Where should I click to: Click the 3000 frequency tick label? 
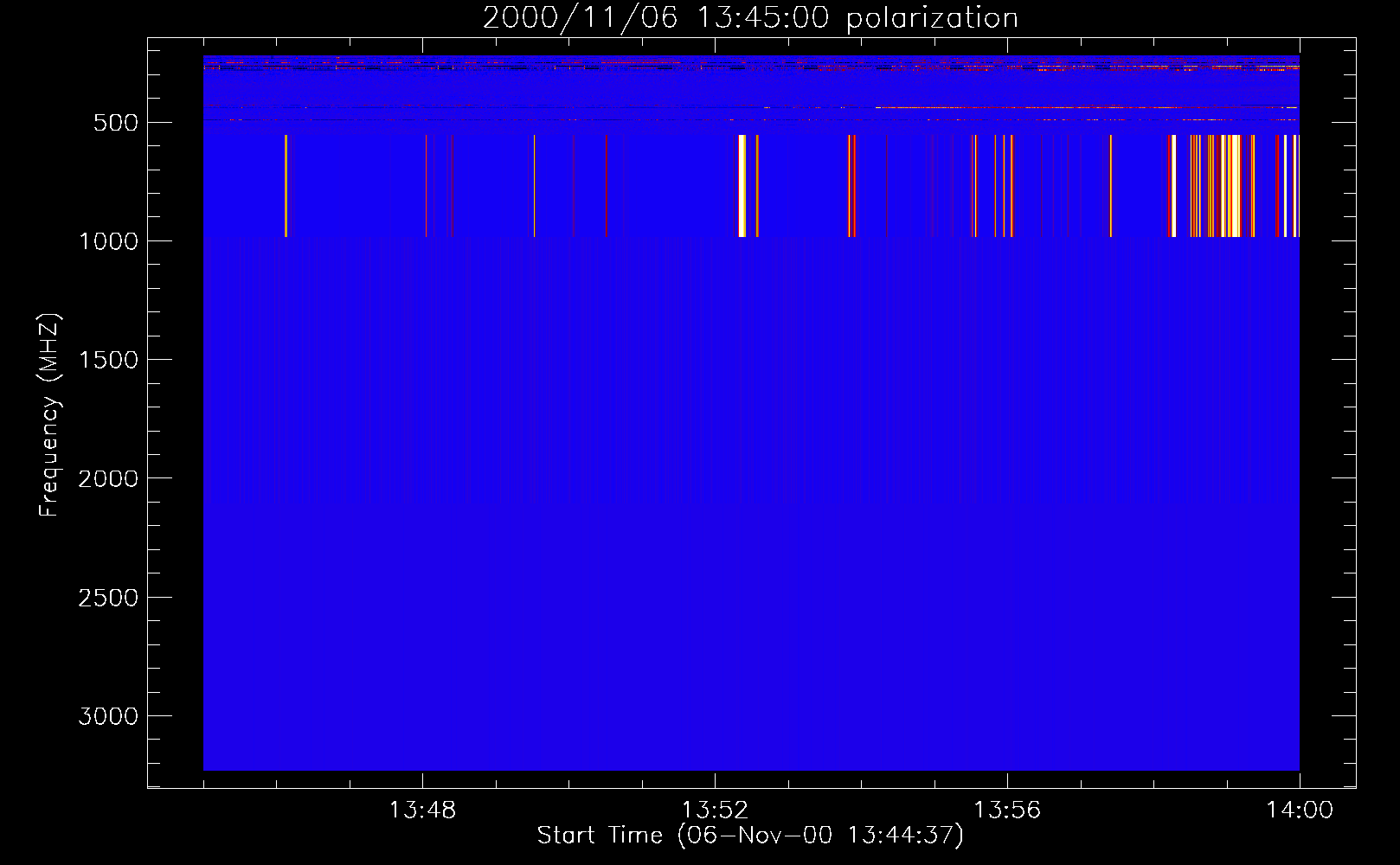click(108, 716)
